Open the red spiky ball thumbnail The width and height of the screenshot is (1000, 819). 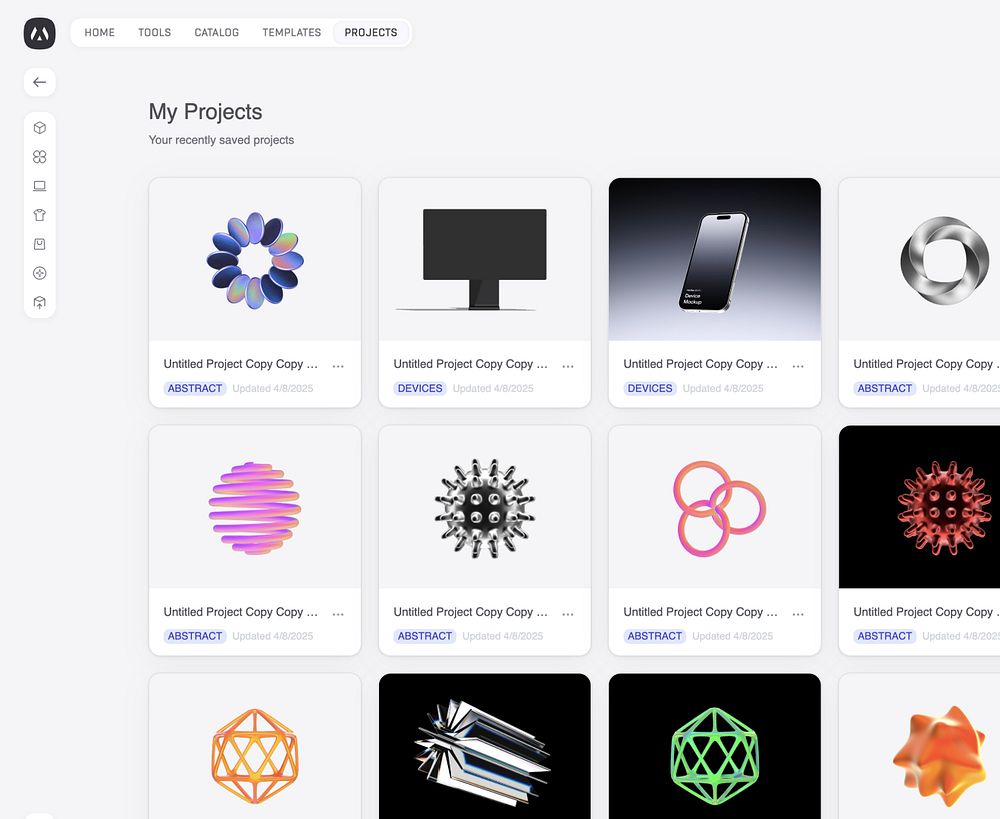pos(920,507)
